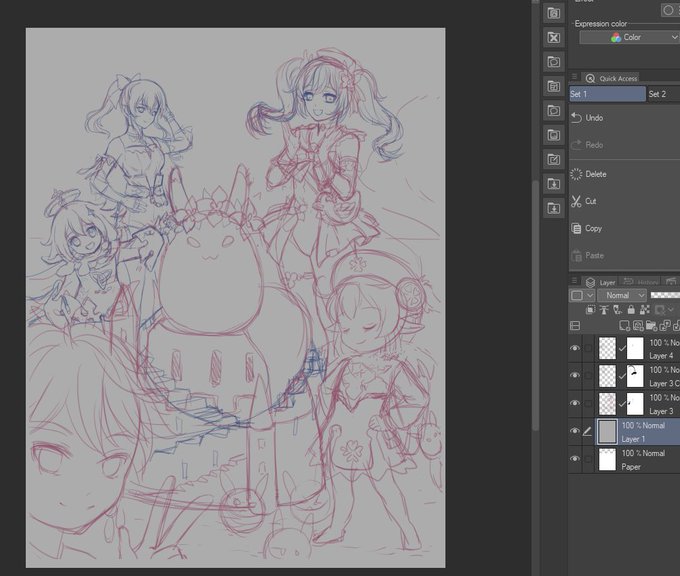Select the gray Layer 1 thumbnail
Screen dimensions: 680x576
(x=607, y=431)
